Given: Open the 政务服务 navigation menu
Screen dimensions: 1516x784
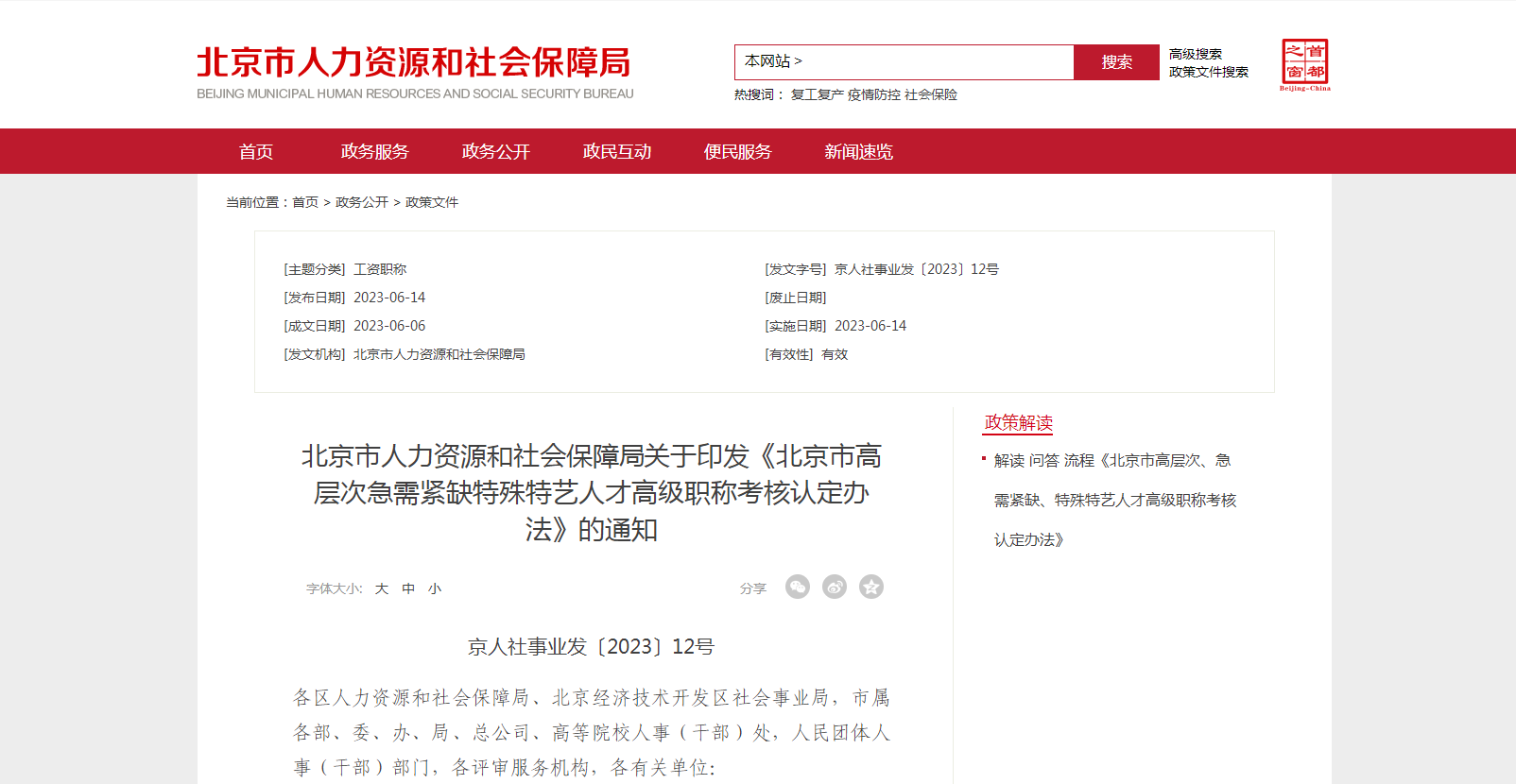Looking at the screenshot, I should tap(375, 152).
